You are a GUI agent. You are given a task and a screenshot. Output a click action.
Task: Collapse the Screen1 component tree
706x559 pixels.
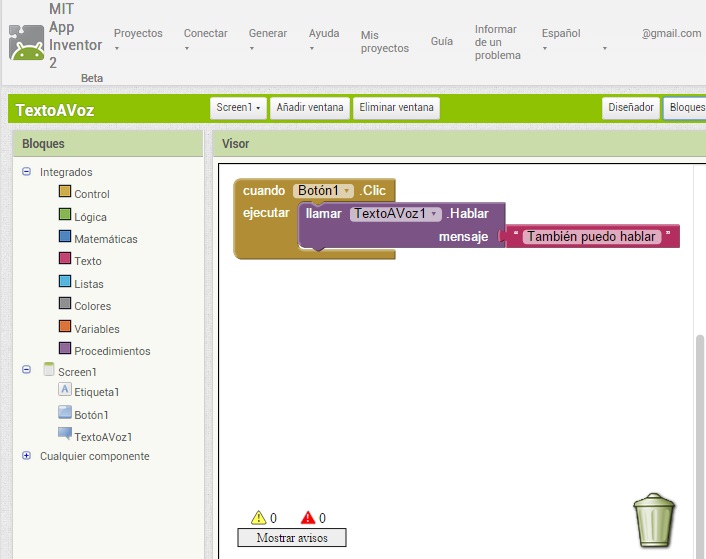click(x=27, y=370)
